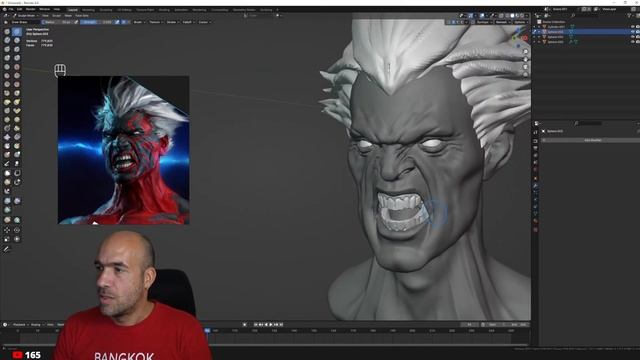This screenshot has height=360, width=640.
Task: Hide Sphere.003 with its eye icon
Action: (632, 31)
